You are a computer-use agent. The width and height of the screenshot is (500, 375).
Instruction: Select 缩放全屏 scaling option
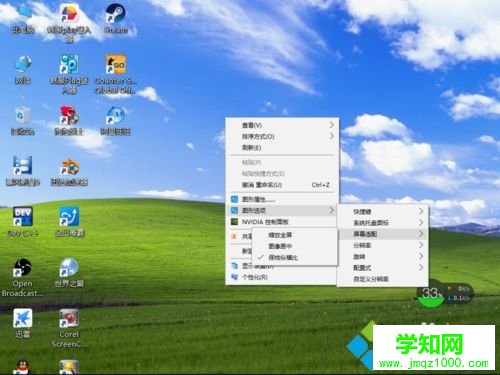295,235
